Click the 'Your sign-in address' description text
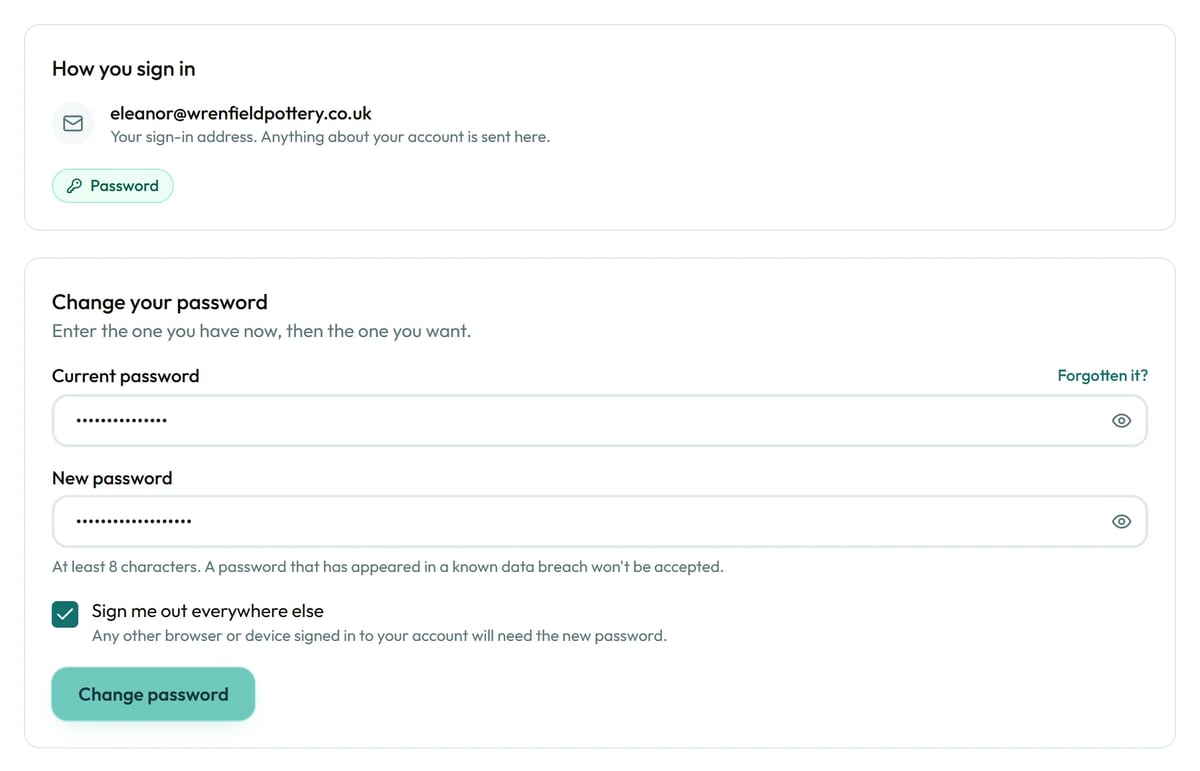 point(330,137)
